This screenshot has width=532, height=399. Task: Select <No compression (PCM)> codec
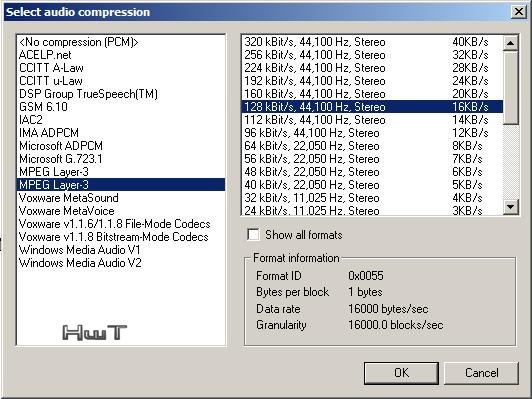(x=120, y=42)
